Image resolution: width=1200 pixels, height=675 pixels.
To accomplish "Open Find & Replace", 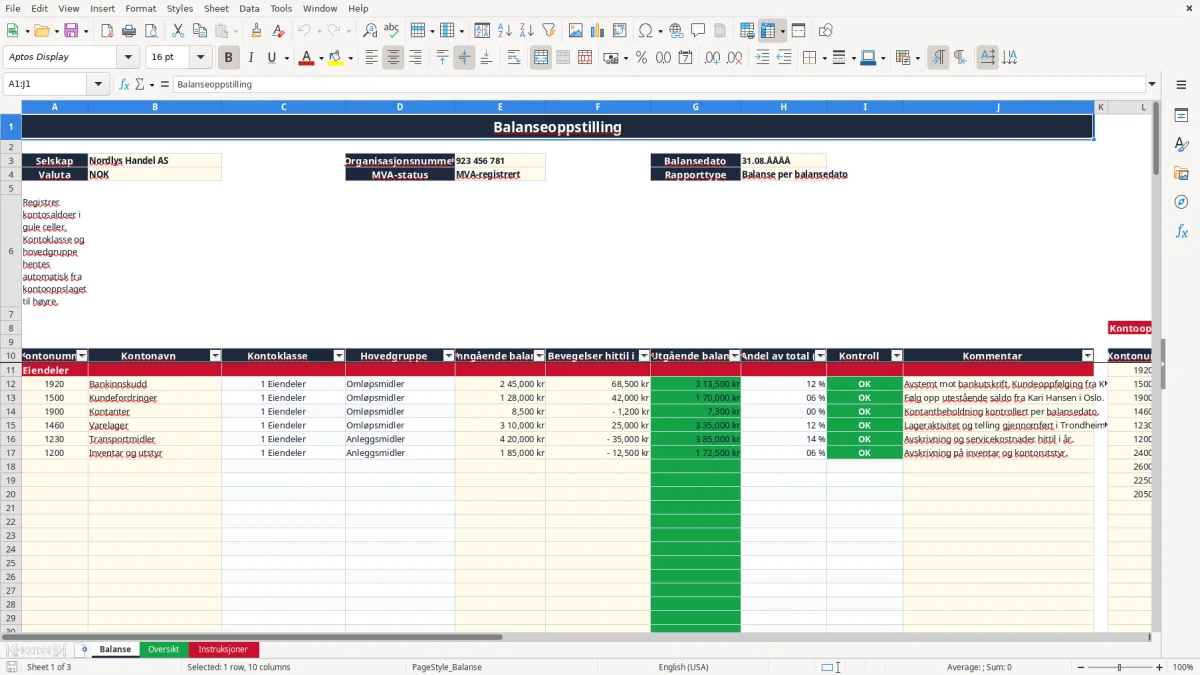I will click(370, 31).
